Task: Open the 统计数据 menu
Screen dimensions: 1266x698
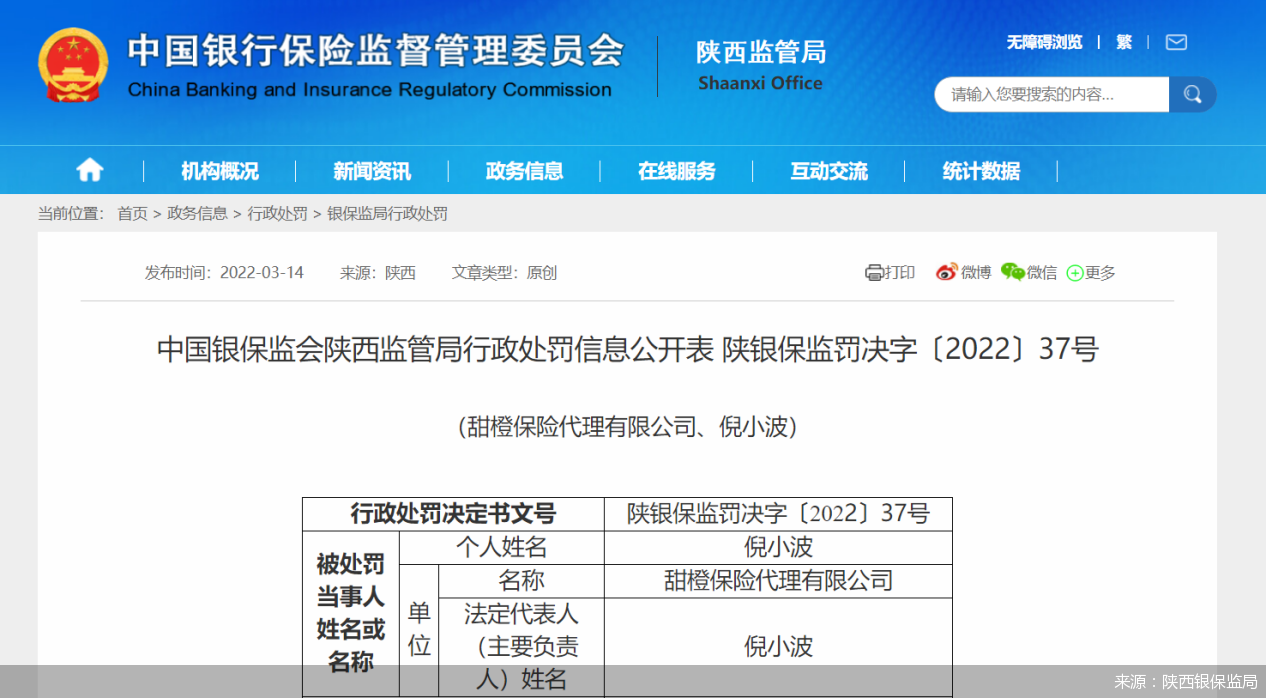Action: tap(981, 171)
